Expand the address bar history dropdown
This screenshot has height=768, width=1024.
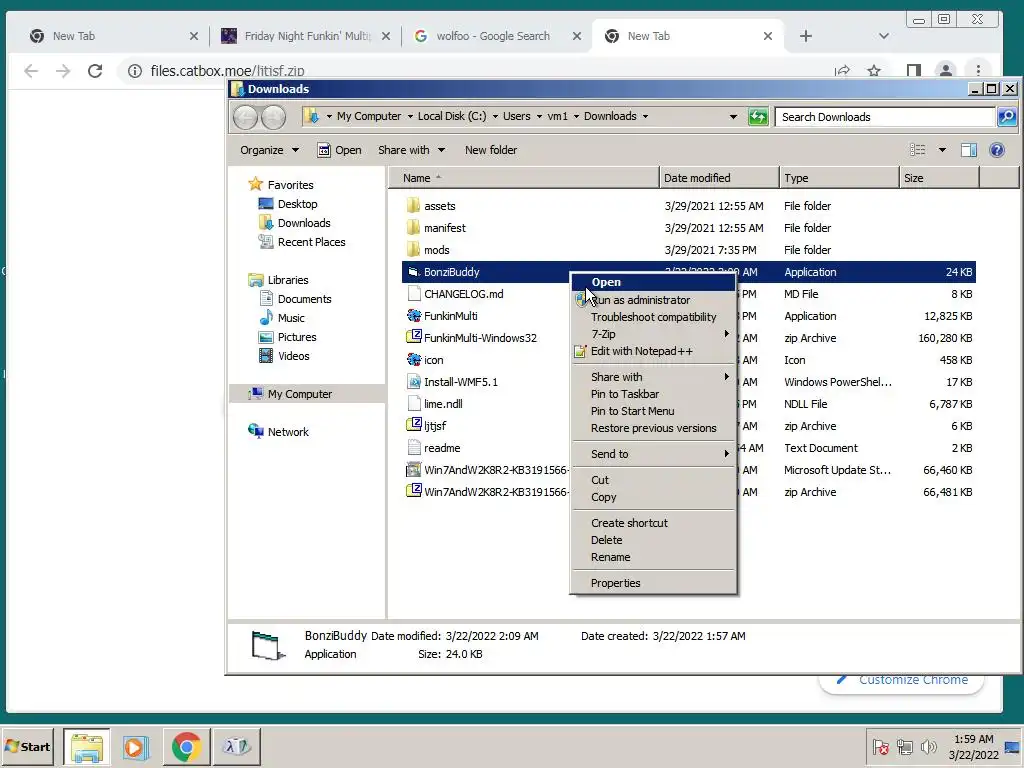733,117
